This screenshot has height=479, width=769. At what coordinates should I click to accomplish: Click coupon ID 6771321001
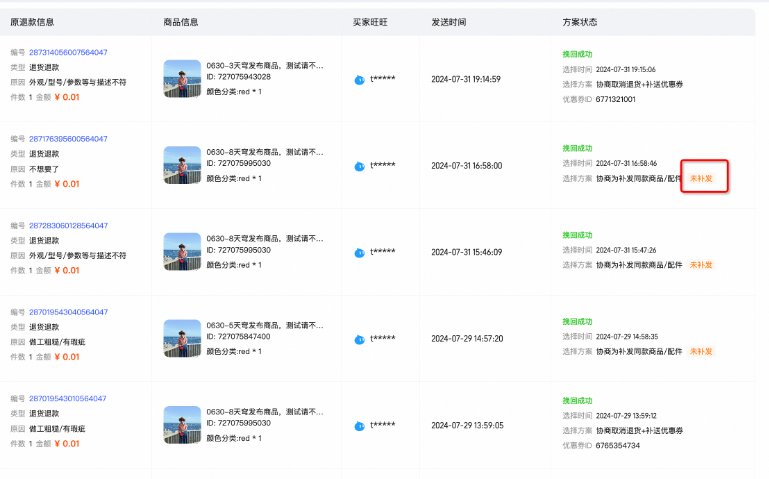point(615,100)
